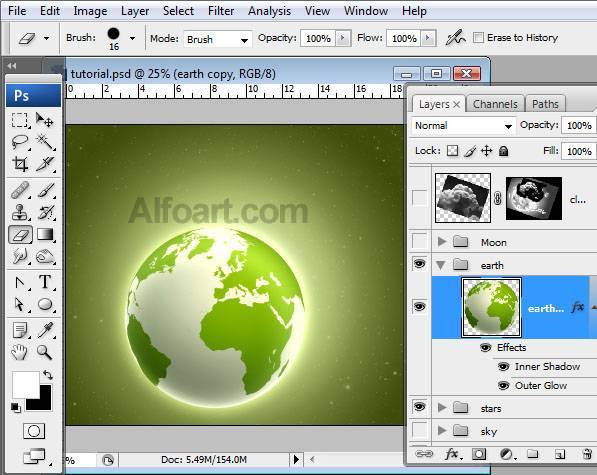The height and width of the screenshot is (475, 597).
Task: Toggle lock transparent pixels
Action: pyautogui.click(x=452, y=151)
